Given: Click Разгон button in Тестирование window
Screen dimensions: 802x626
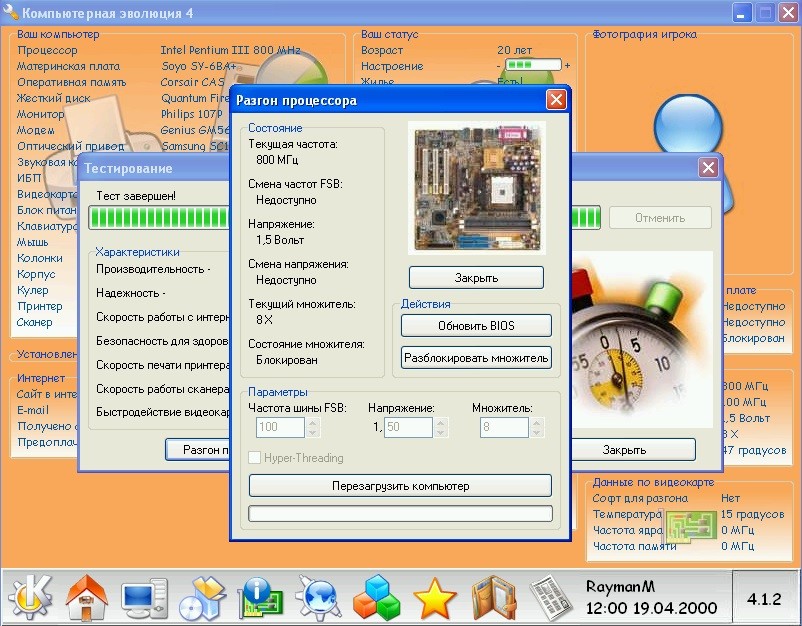Looking at the screenshot, I should pos(197,450).
